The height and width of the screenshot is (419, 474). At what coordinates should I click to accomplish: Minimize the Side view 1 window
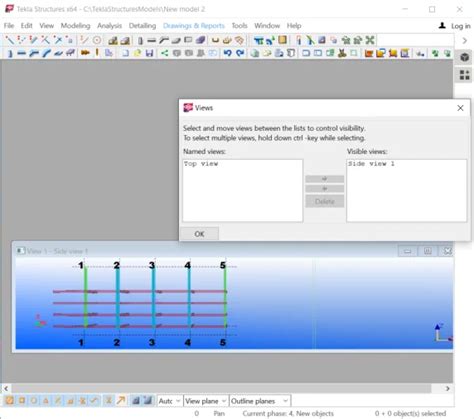(407, 251)
